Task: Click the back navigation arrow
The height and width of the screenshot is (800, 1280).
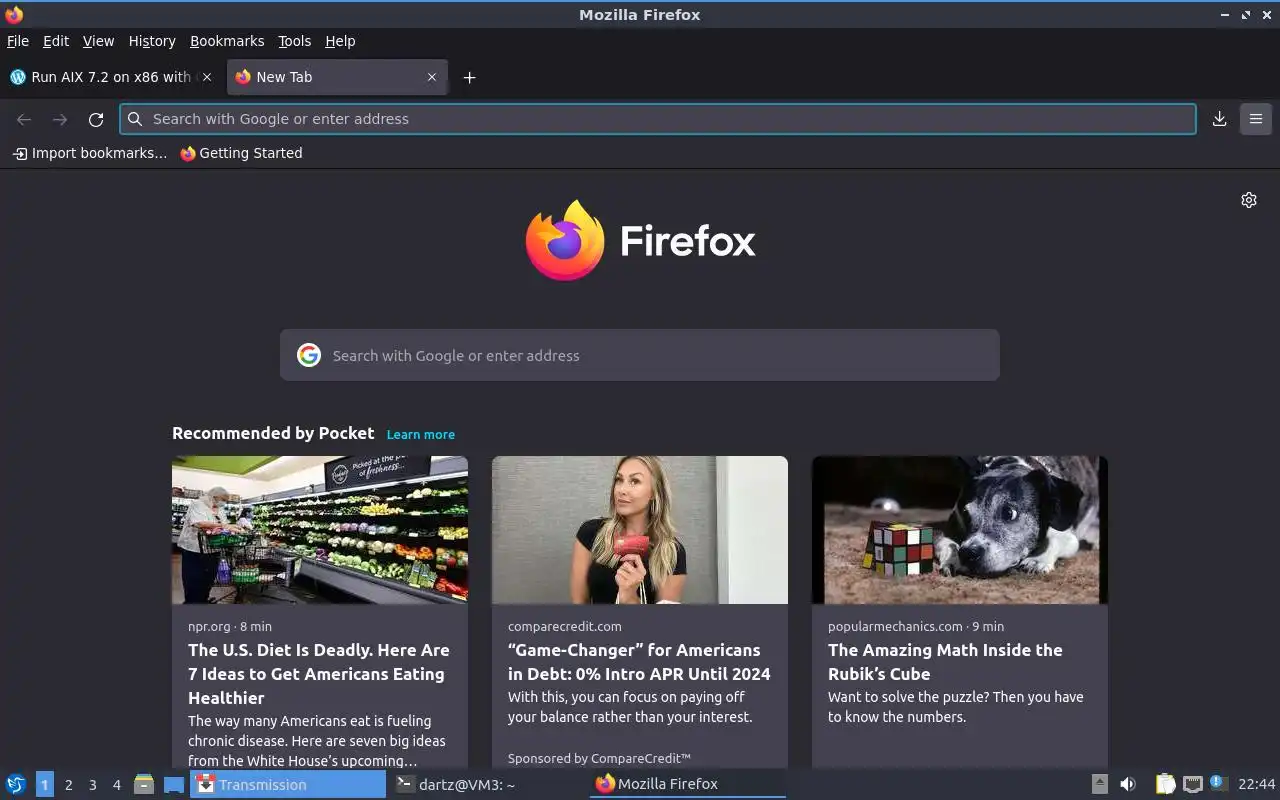Action: tap(24, 119)
